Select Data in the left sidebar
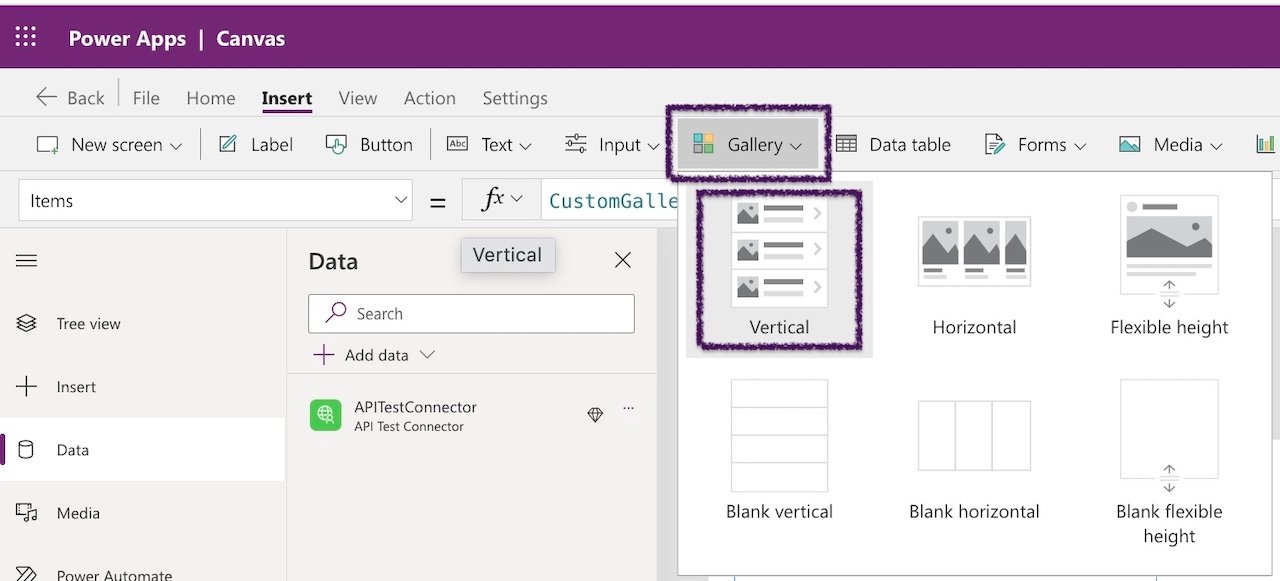This screenshot has width=1280, height=581. pyautogui.click(x=142, y=450)
